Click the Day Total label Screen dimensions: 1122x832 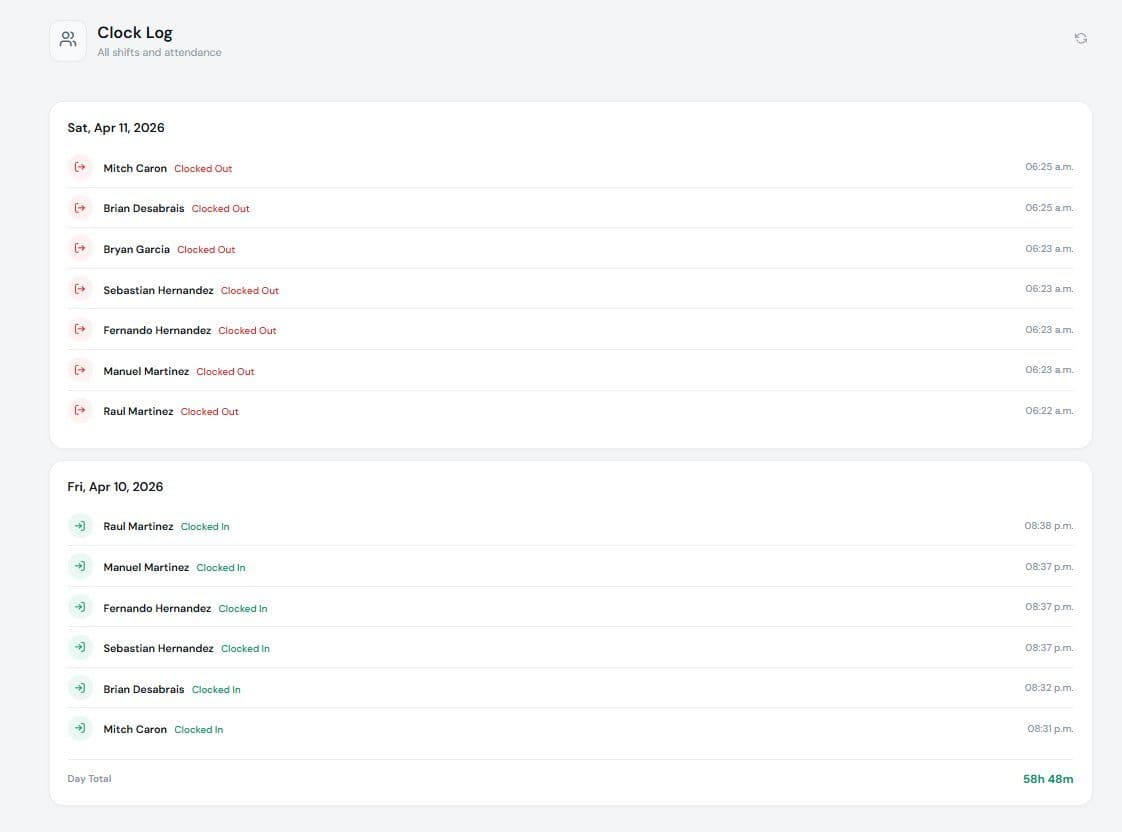89,778
